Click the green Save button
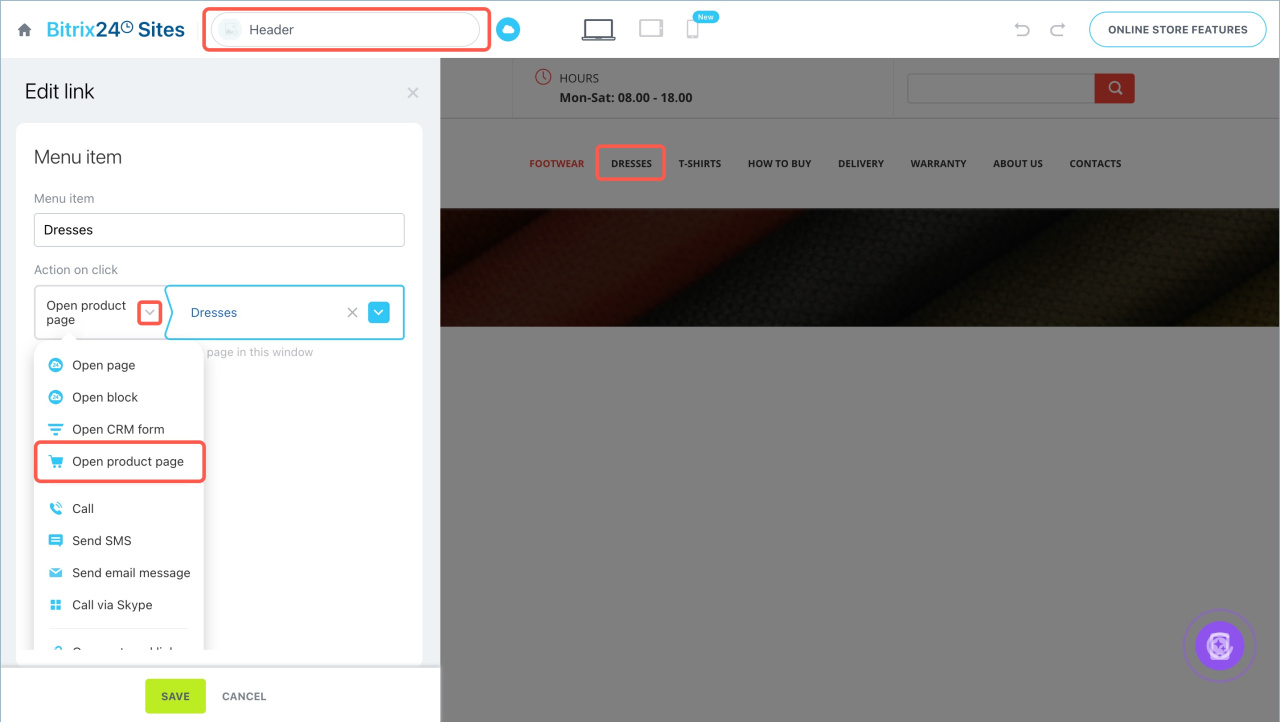Screen dimensions: 1280x722 [175, 696]
